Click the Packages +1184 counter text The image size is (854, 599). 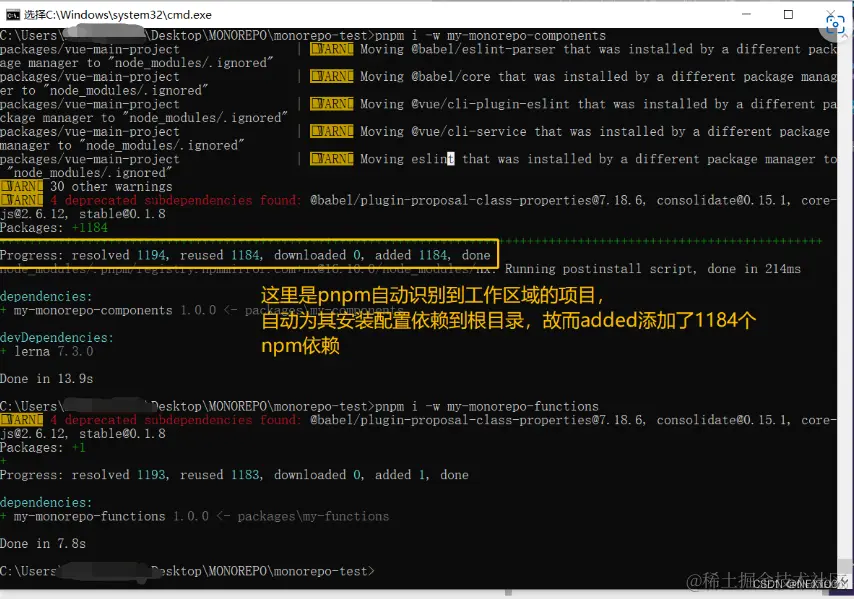(x=51, y=227)
